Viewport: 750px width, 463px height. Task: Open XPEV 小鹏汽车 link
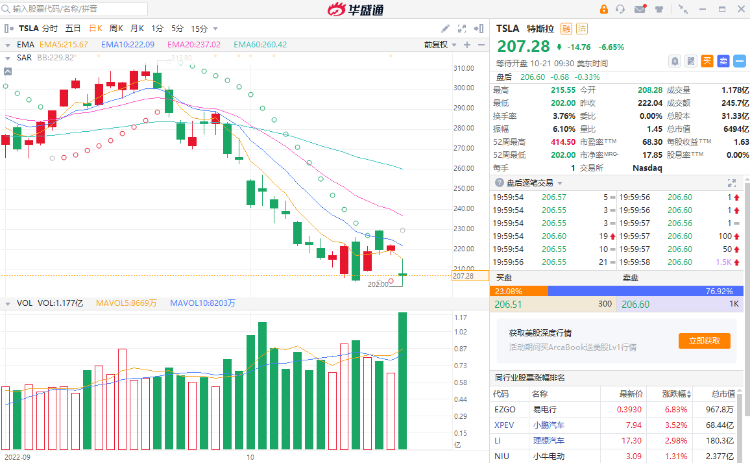[x=548, y=425]
